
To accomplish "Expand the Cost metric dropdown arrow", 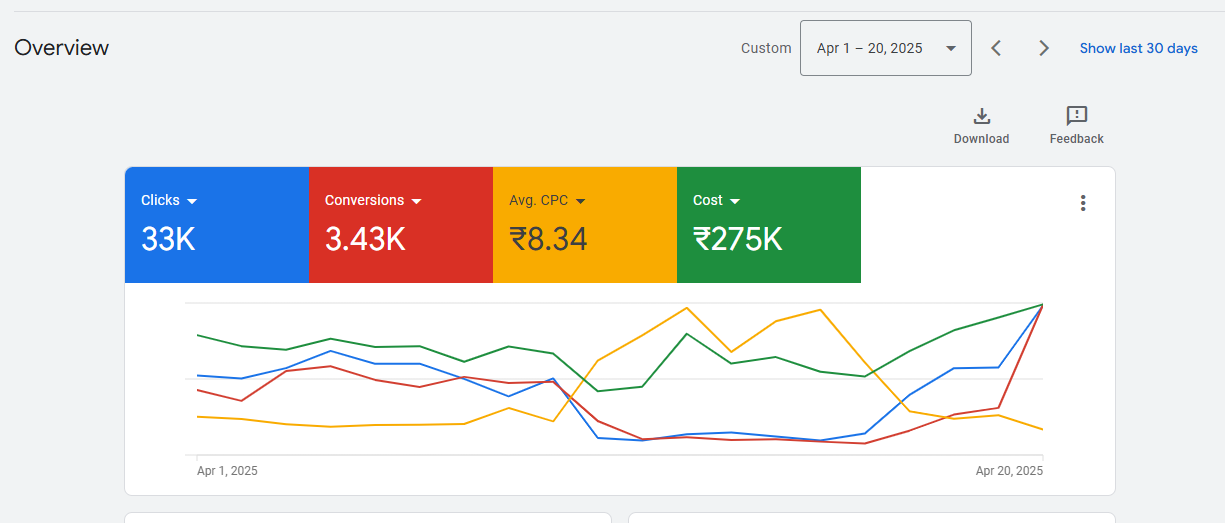I will coord(735,201).
